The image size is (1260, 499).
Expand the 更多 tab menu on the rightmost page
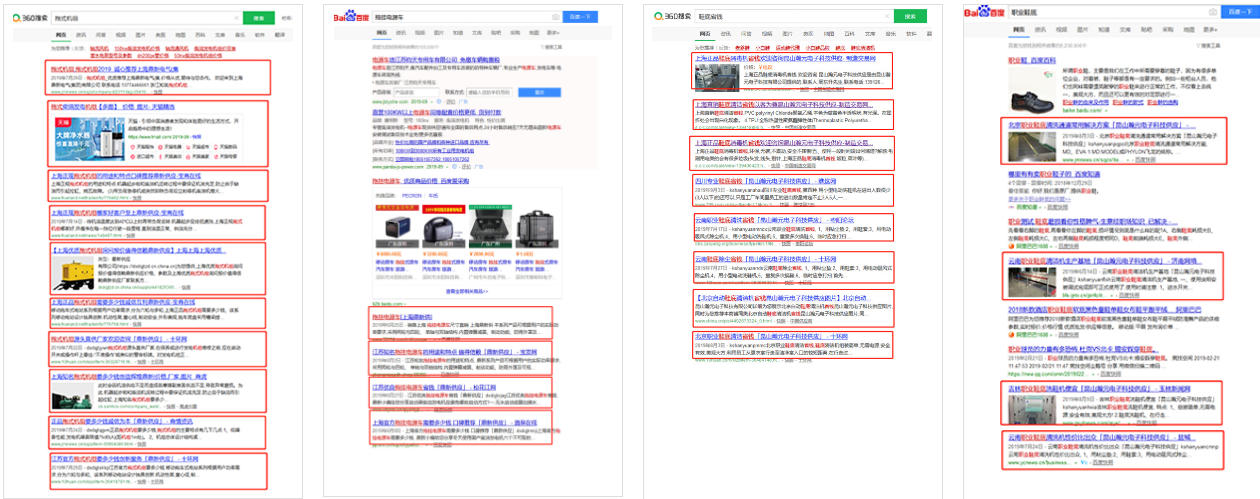(x=1215, y=30)
